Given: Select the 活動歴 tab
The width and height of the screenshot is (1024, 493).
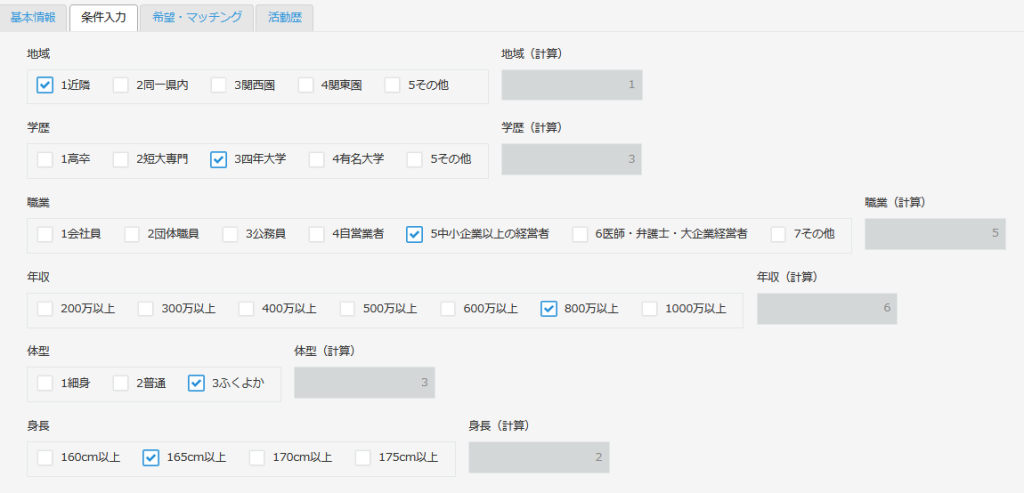Looking at the screenshot, I should [x=284, y=17].
